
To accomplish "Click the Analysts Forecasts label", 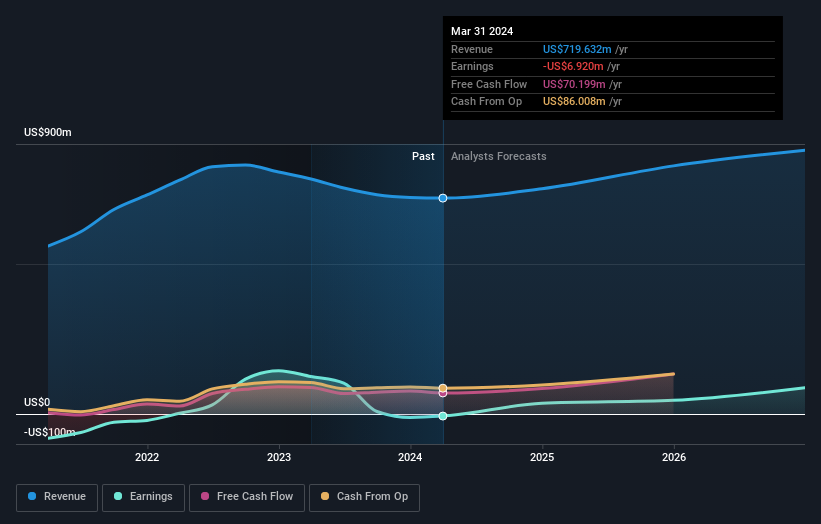I will tap(498, 157).
